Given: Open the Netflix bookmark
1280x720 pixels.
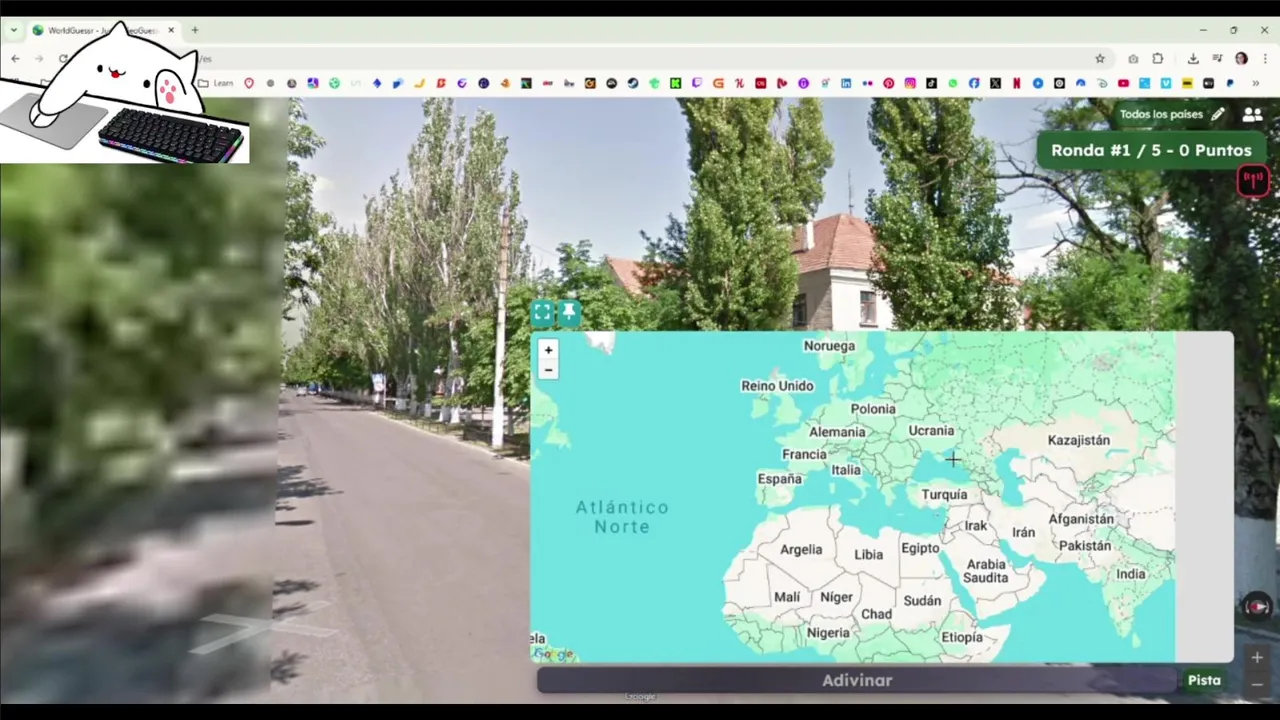Looking at the screenshot, I should 1016,83.
